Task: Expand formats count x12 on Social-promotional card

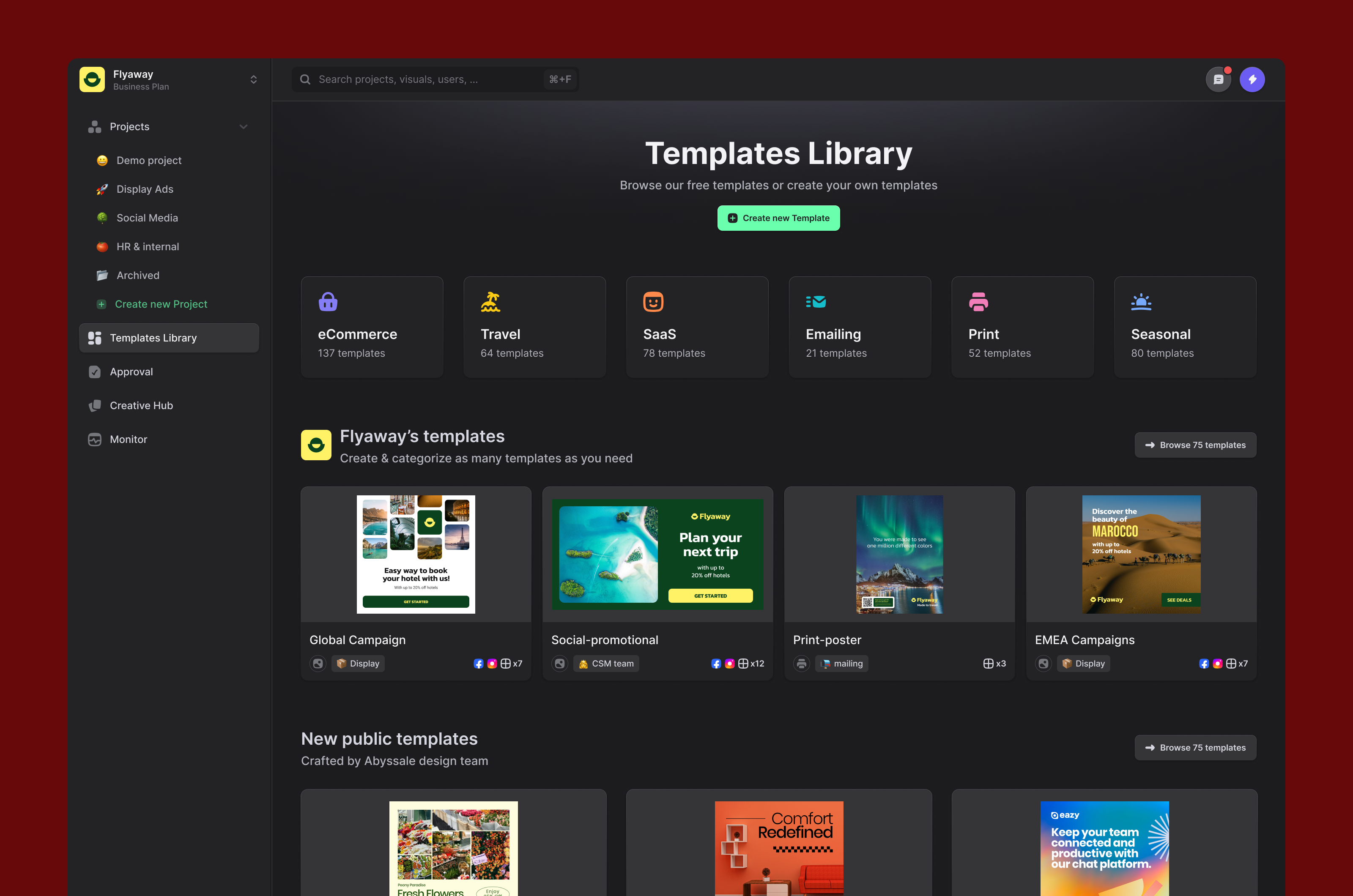Action: [750, 664]
